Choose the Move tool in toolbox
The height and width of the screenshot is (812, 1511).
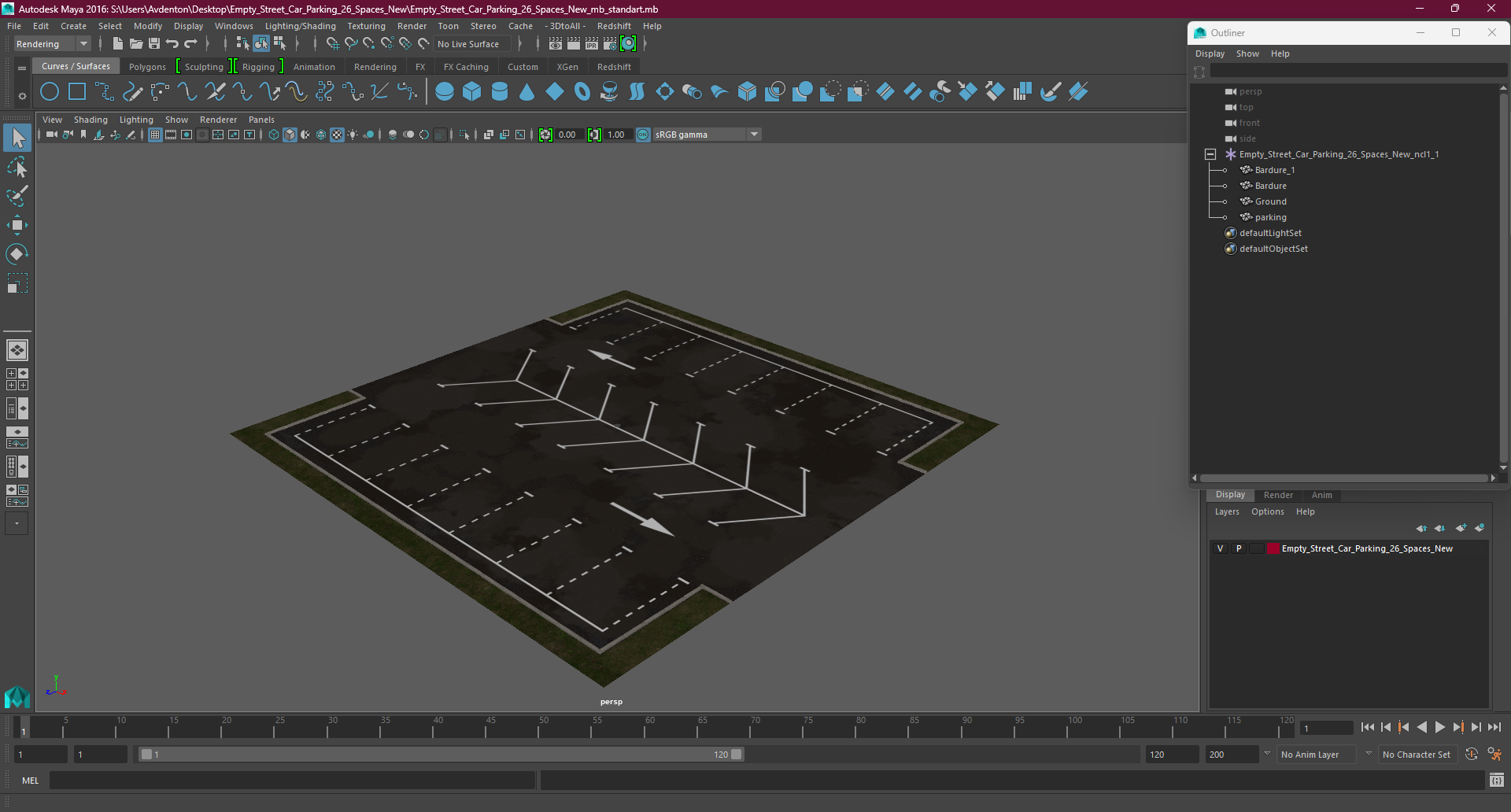[17, 225]
